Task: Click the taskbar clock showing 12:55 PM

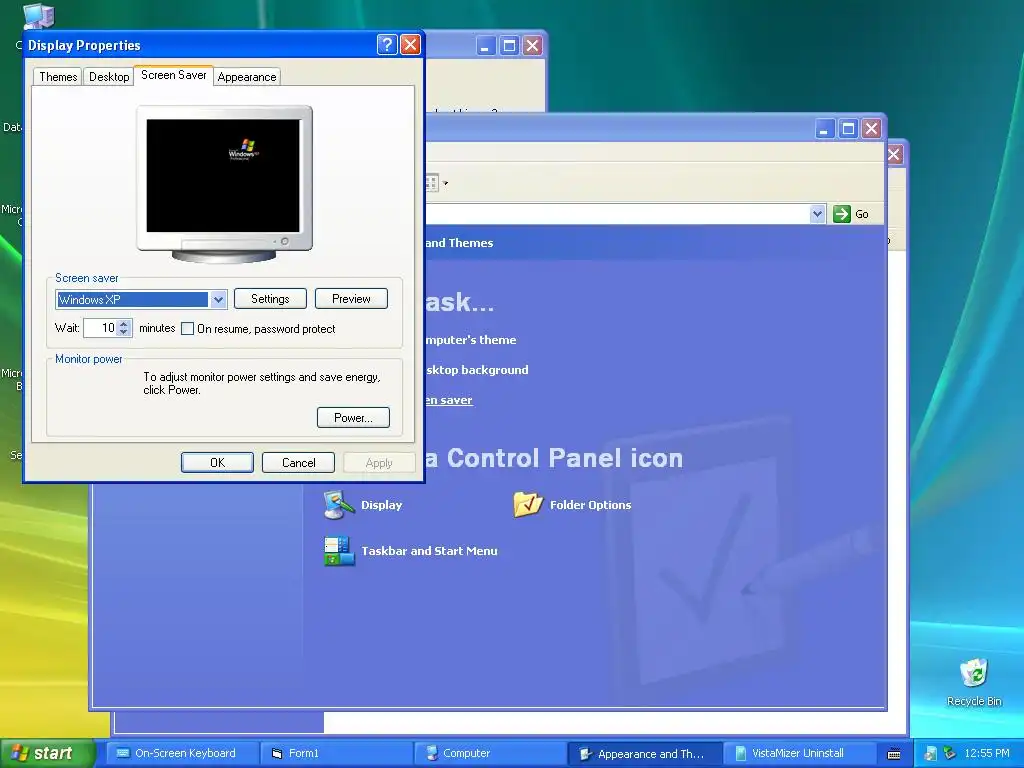Action: coord(987,754)
